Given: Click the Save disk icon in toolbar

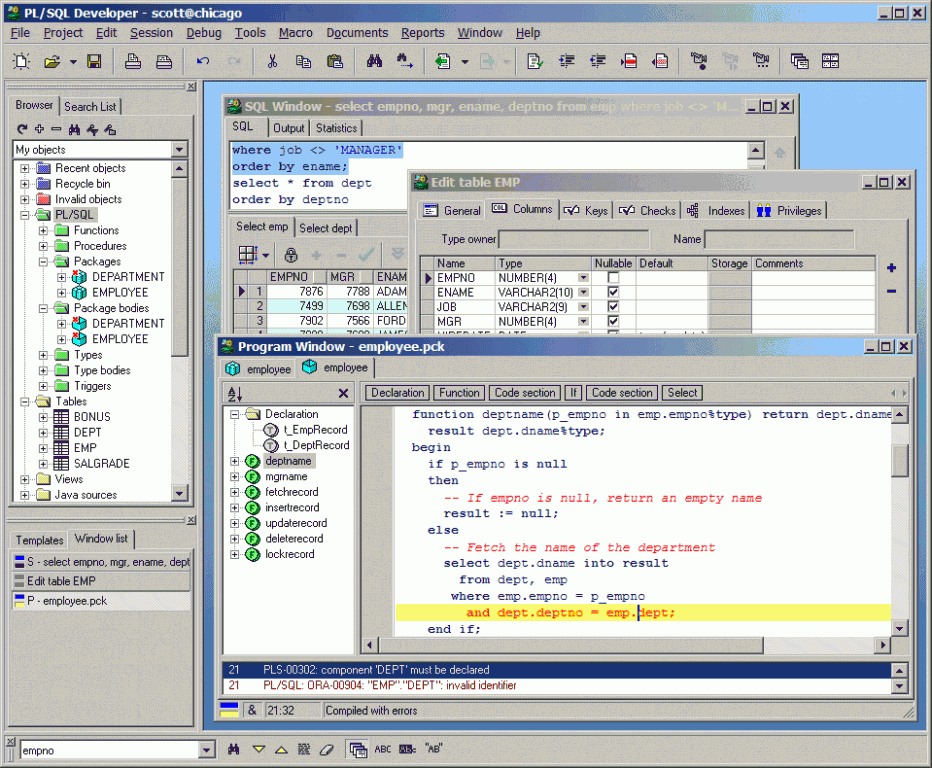Looking at the screenshot, I should pyautogui.click(x=94, y=61).
